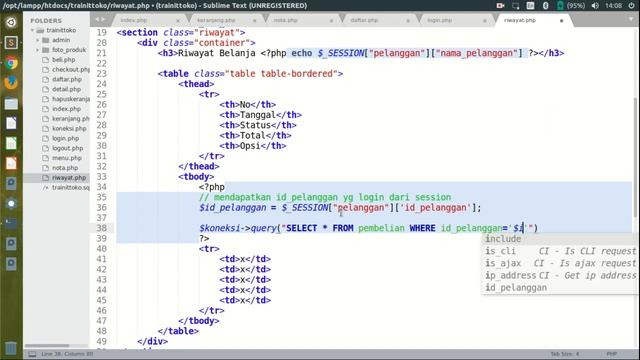Click line number 38 in the gutter
Screen dimensions: 640x360
coord(102,228)
